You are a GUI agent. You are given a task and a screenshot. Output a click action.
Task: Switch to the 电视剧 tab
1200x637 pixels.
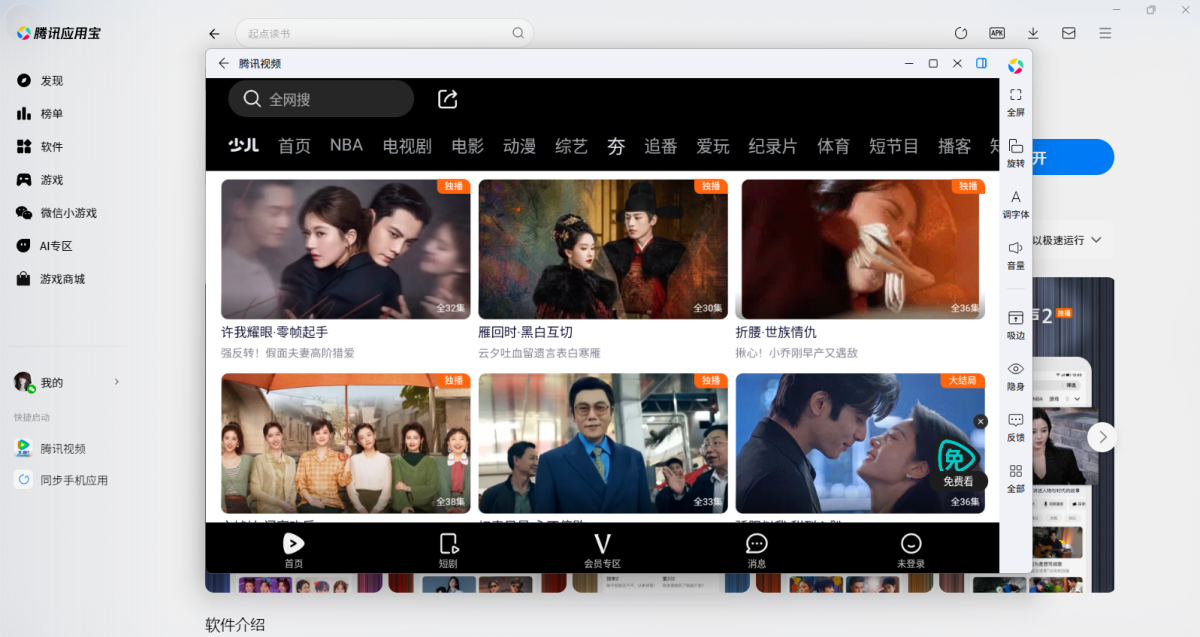point(407,146)
